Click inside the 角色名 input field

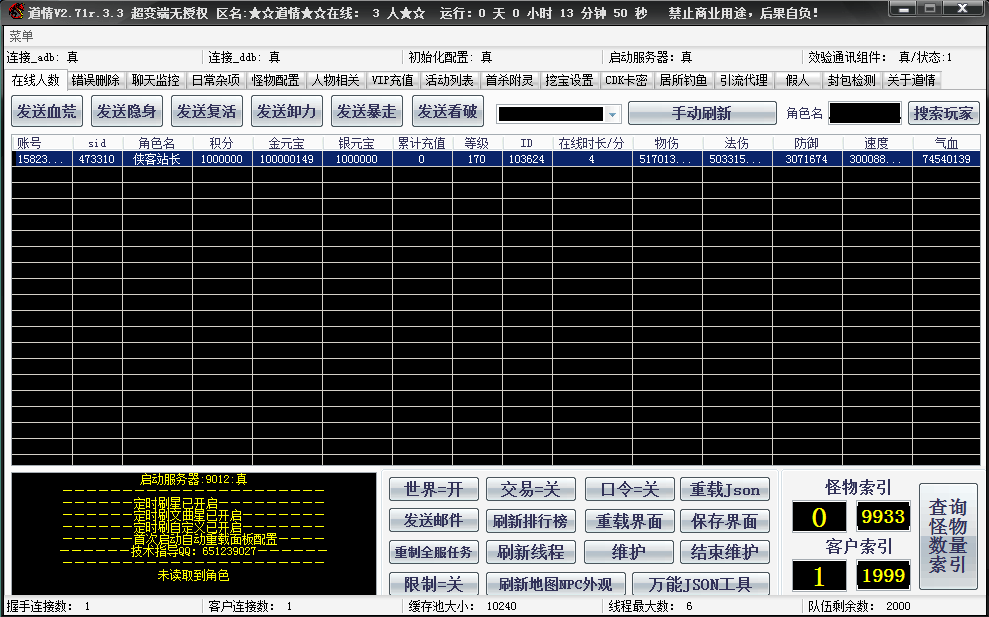(x=863, y=113)
